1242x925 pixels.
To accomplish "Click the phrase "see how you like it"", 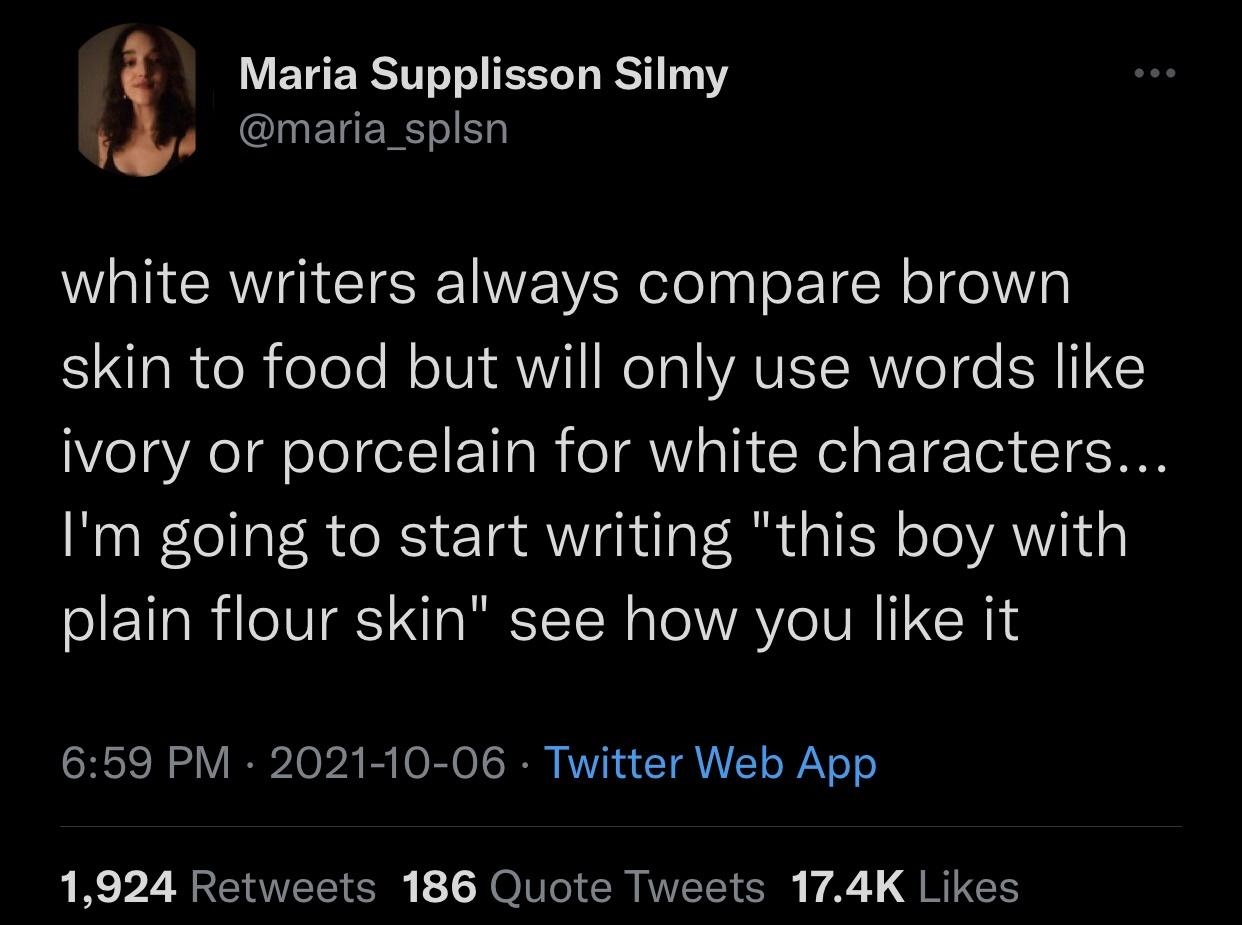I will point(765,619).
